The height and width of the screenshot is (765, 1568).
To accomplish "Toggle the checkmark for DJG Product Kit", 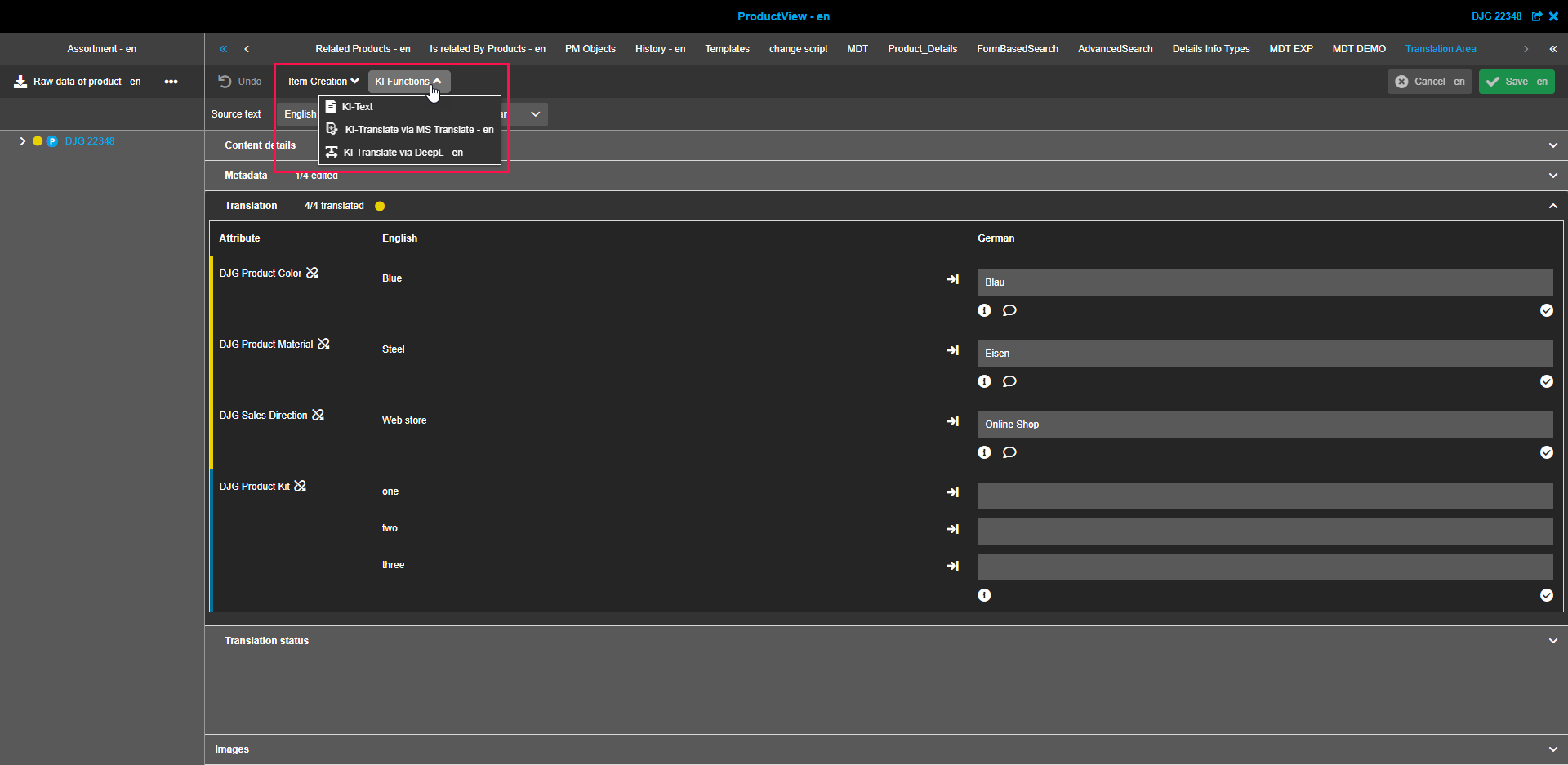I will point(1546,595).
